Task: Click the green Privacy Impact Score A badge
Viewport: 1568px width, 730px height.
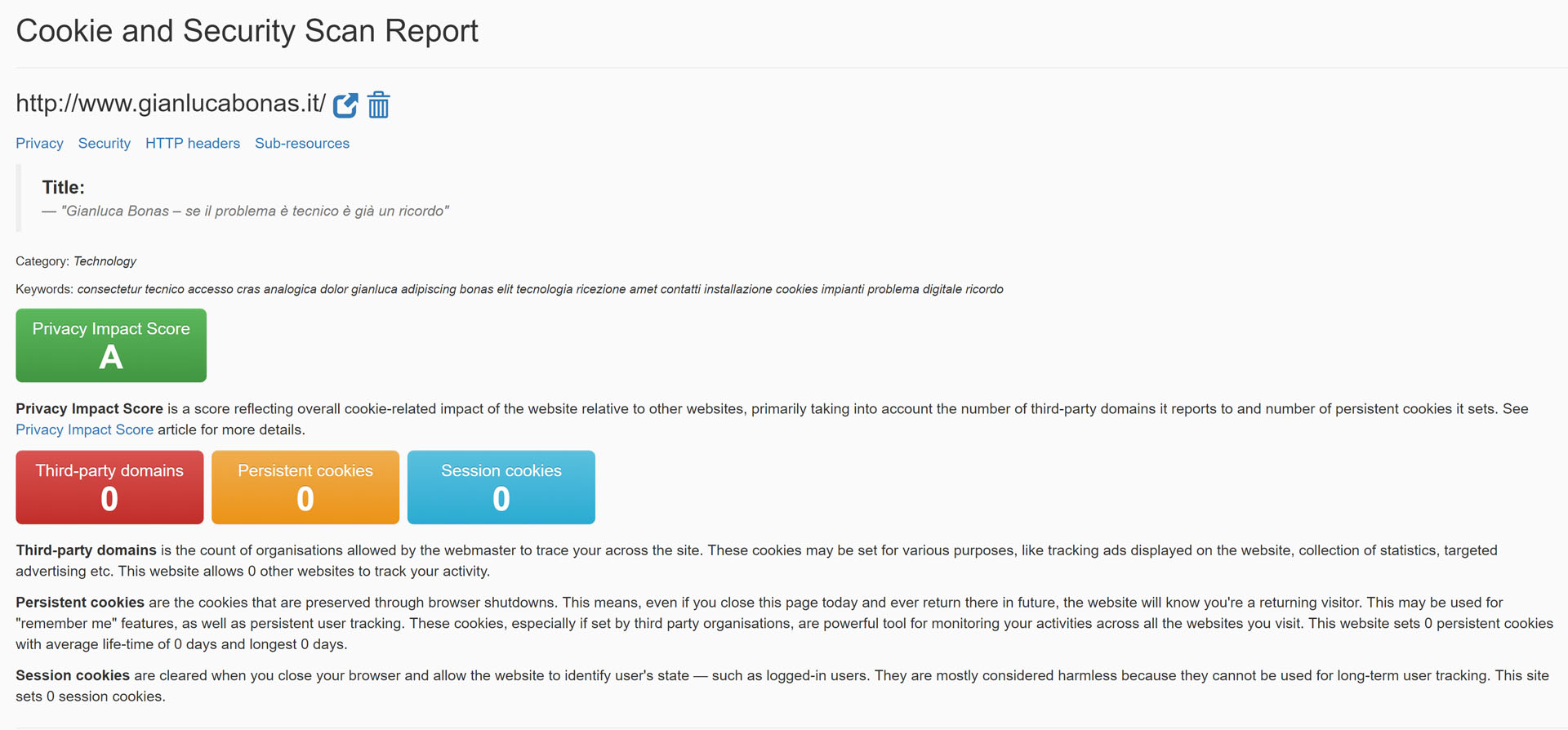Action: [x=111, y=345]
